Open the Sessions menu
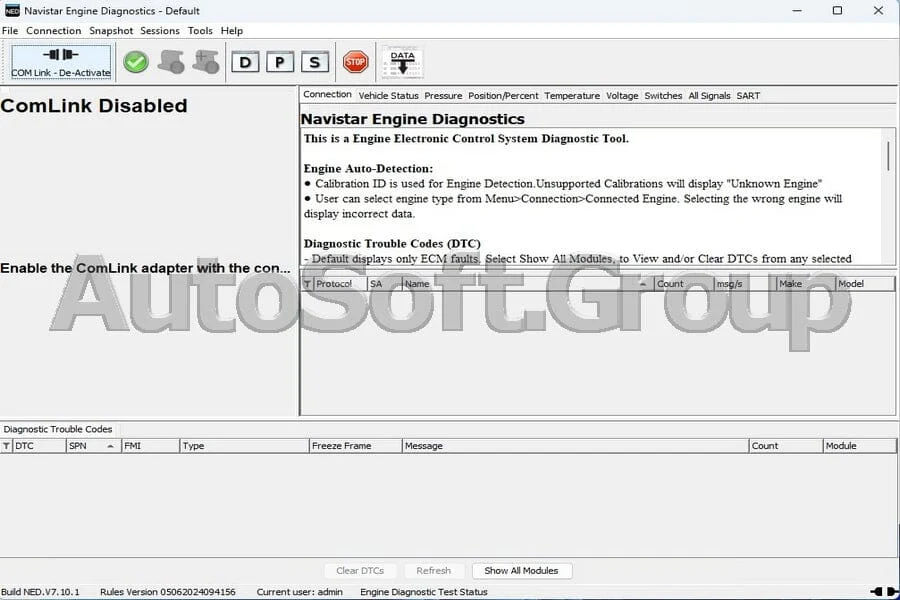The height and width of the screenshot is (600, 900). pos(160,31)
